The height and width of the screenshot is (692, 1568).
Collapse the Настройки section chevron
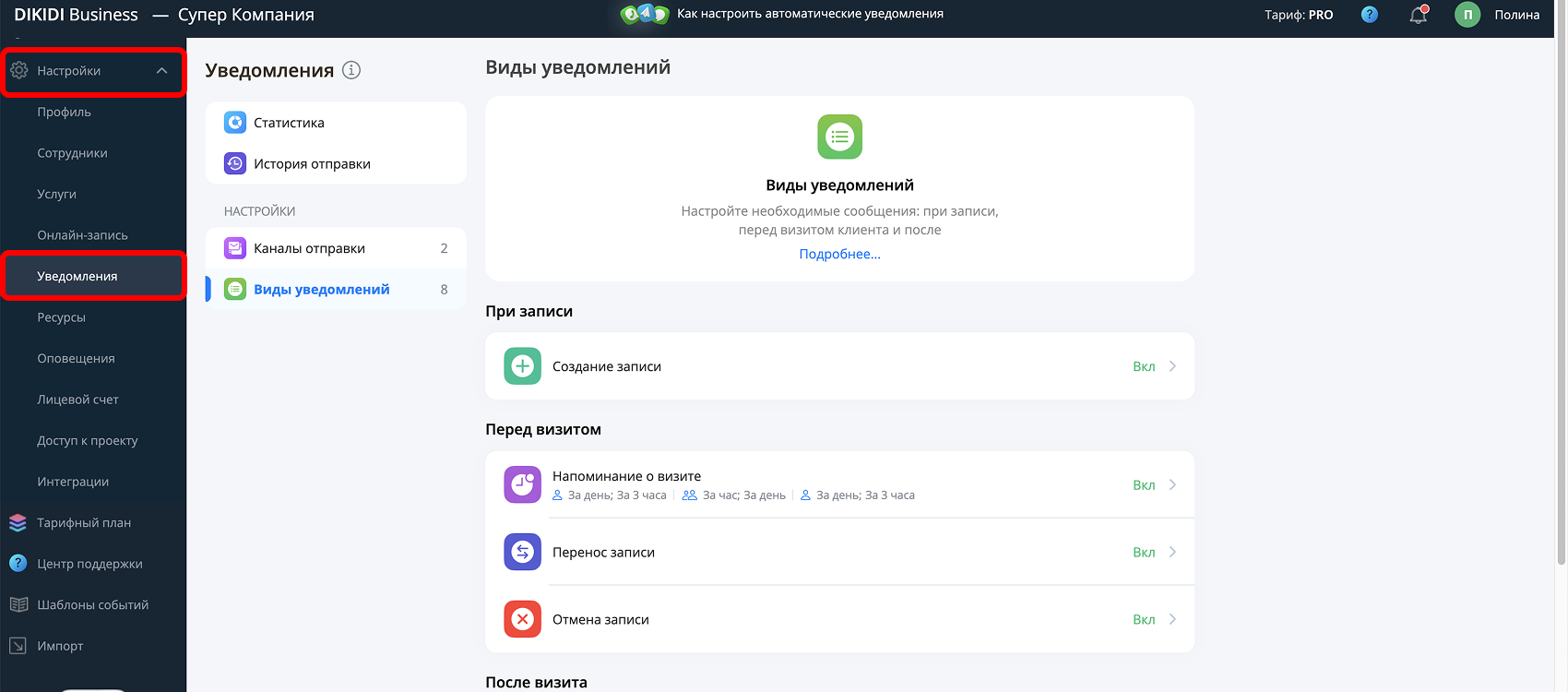[162, 71]
